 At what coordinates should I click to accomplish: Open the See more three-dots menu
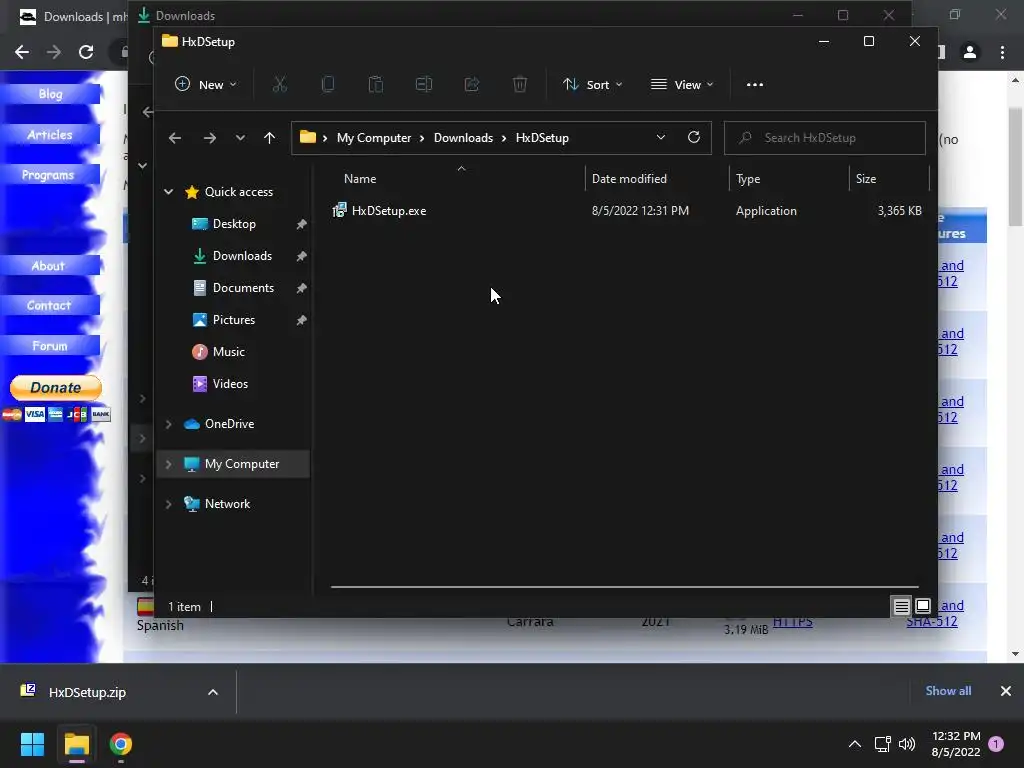click(755, 84)
